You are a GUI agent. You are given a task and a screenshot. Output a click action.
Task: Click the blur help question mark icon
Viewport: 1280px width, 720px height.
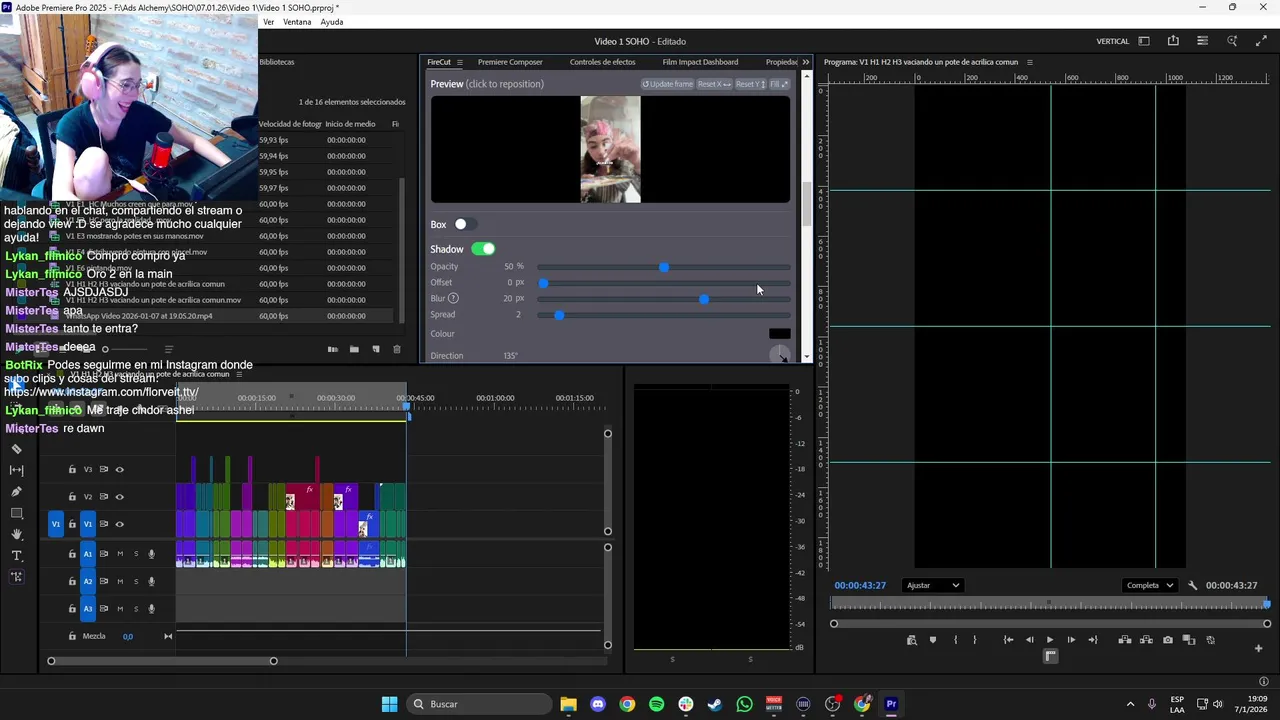click(453, 298)
